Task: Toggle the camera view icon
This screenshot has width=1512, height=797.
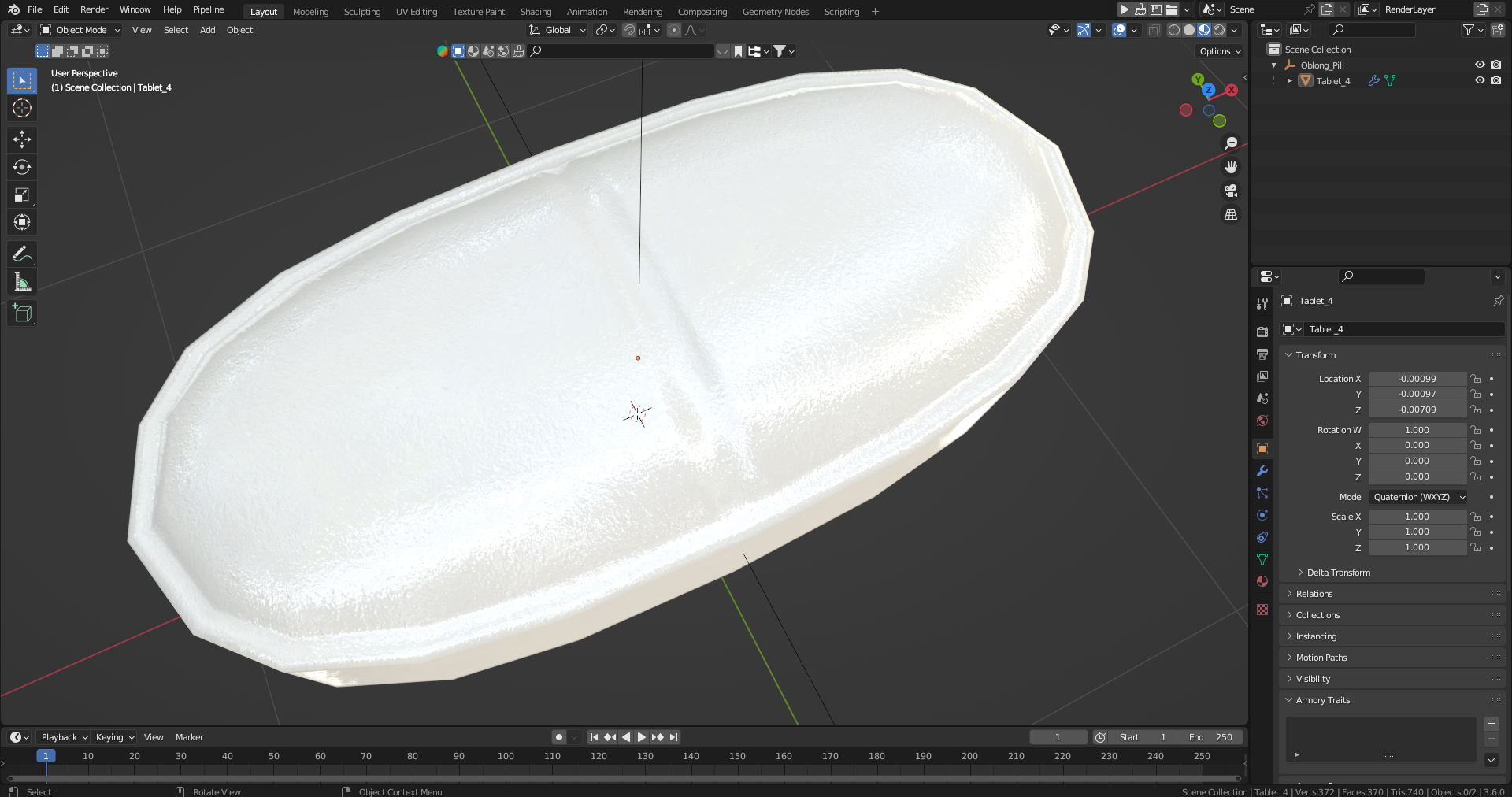Action: coord(1231,191)
